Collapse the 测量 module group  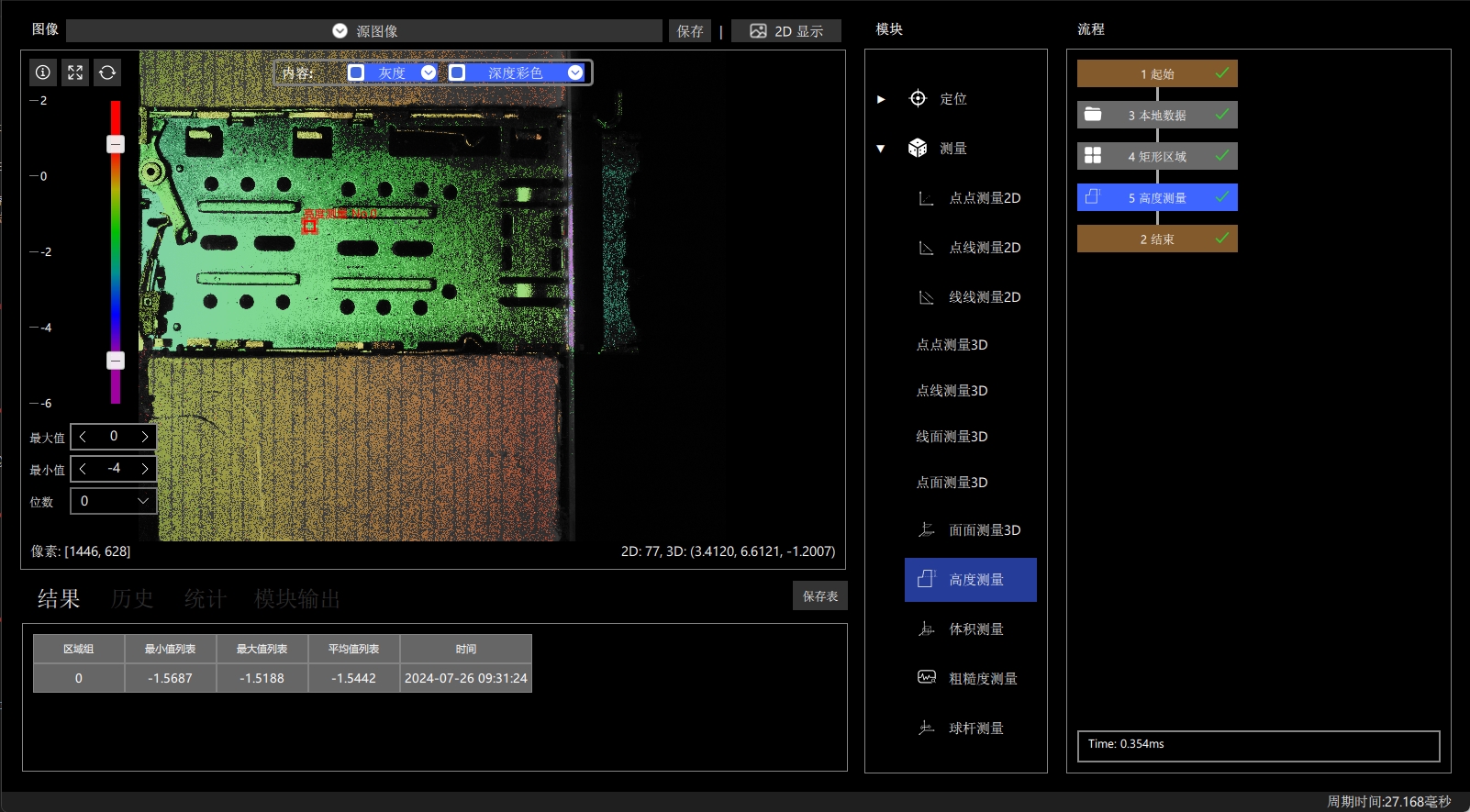tap(881, 149)
